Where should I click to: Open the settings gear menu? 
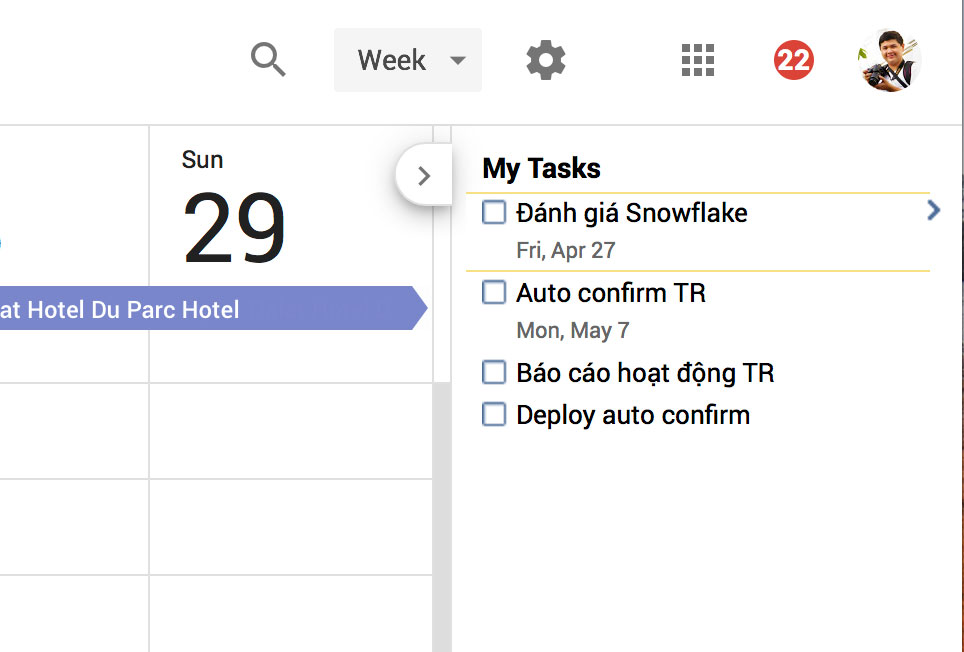(546, 60)
